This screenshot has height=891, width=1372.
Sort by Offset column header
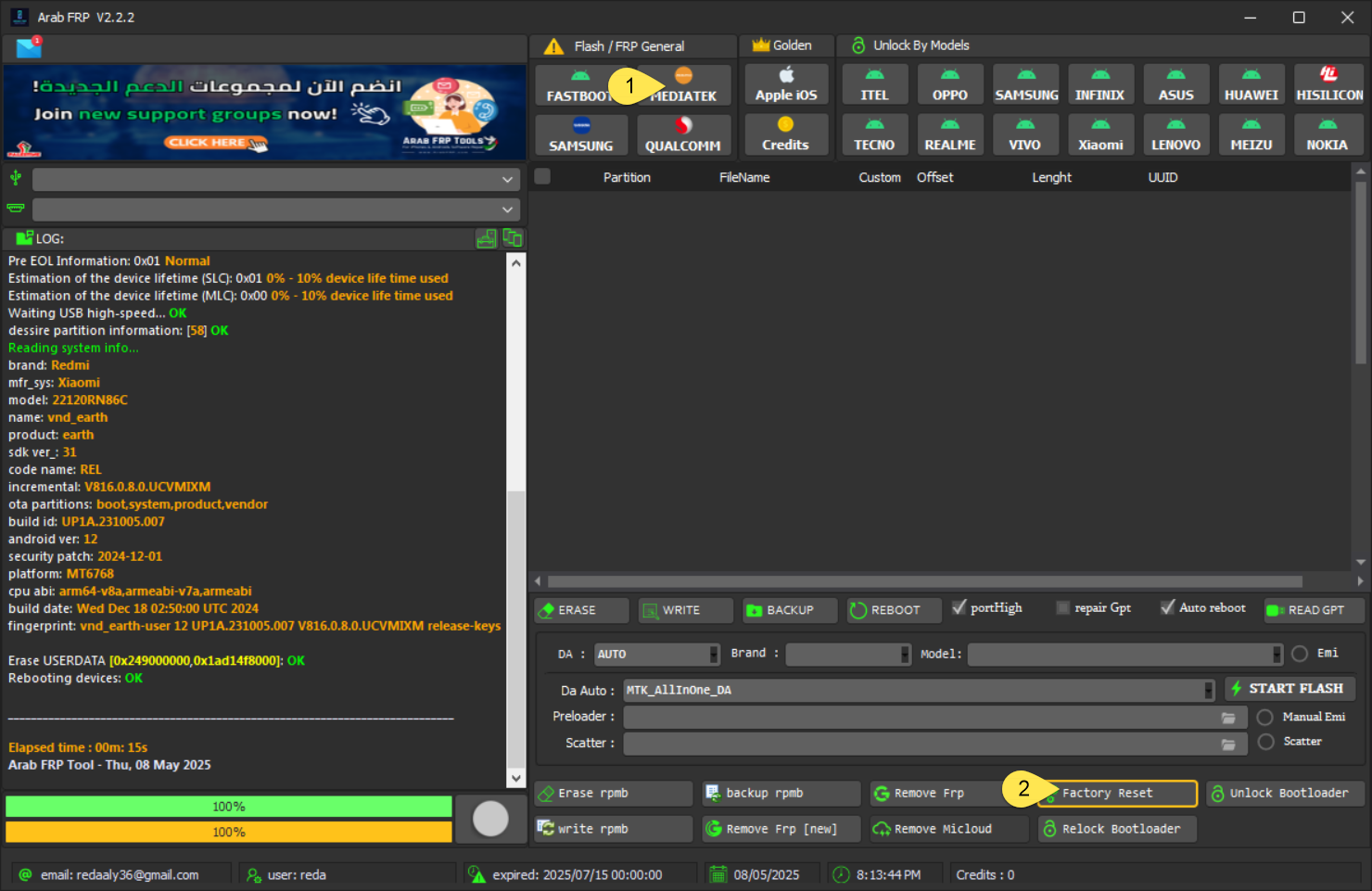[x=934, y=177]
